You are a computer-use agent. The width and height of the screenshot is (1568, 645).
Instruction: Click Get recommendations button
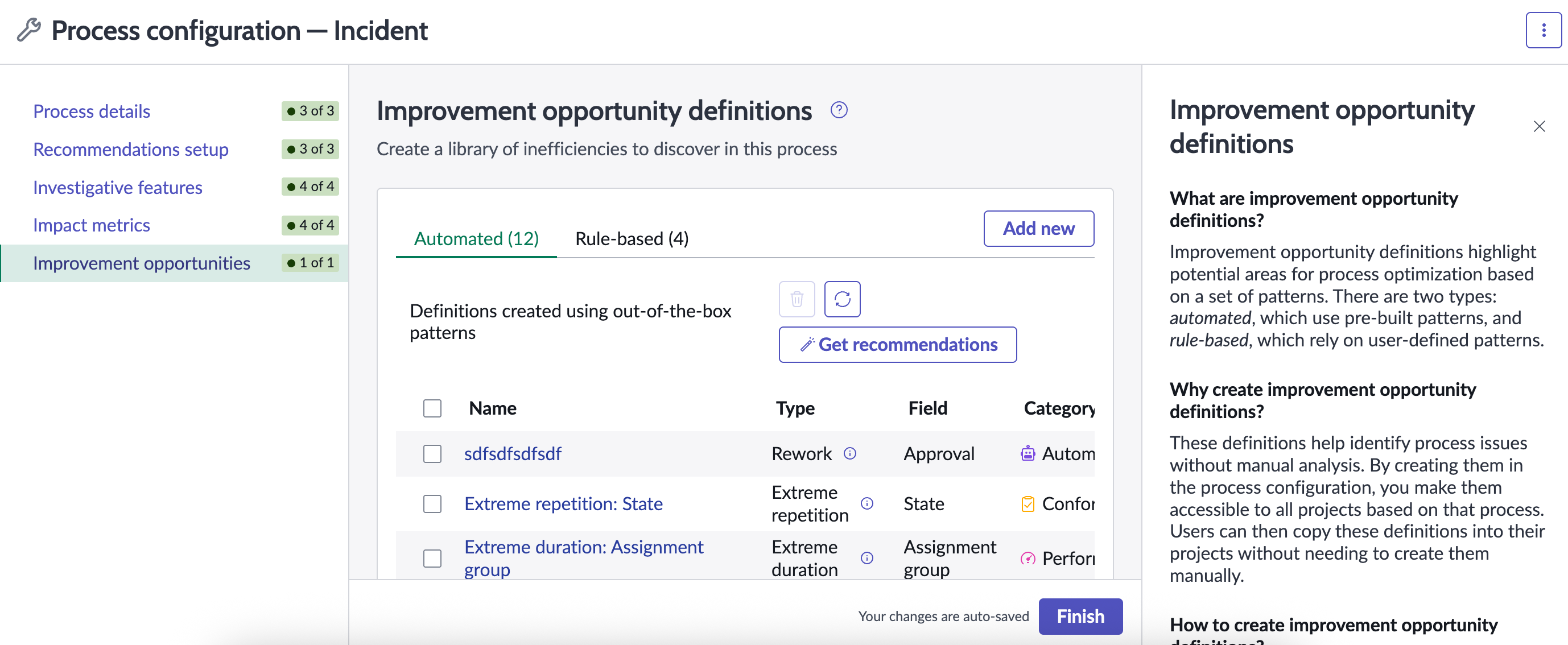click(x=897, y=345)
